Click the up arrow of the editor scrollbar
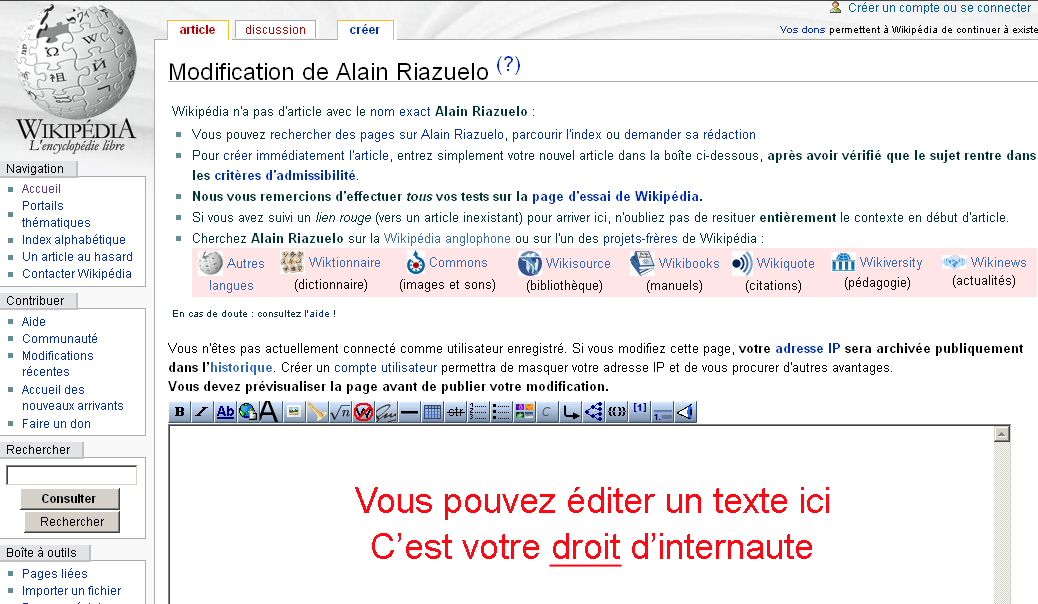1038x604 pixels. click(1002, 434)
